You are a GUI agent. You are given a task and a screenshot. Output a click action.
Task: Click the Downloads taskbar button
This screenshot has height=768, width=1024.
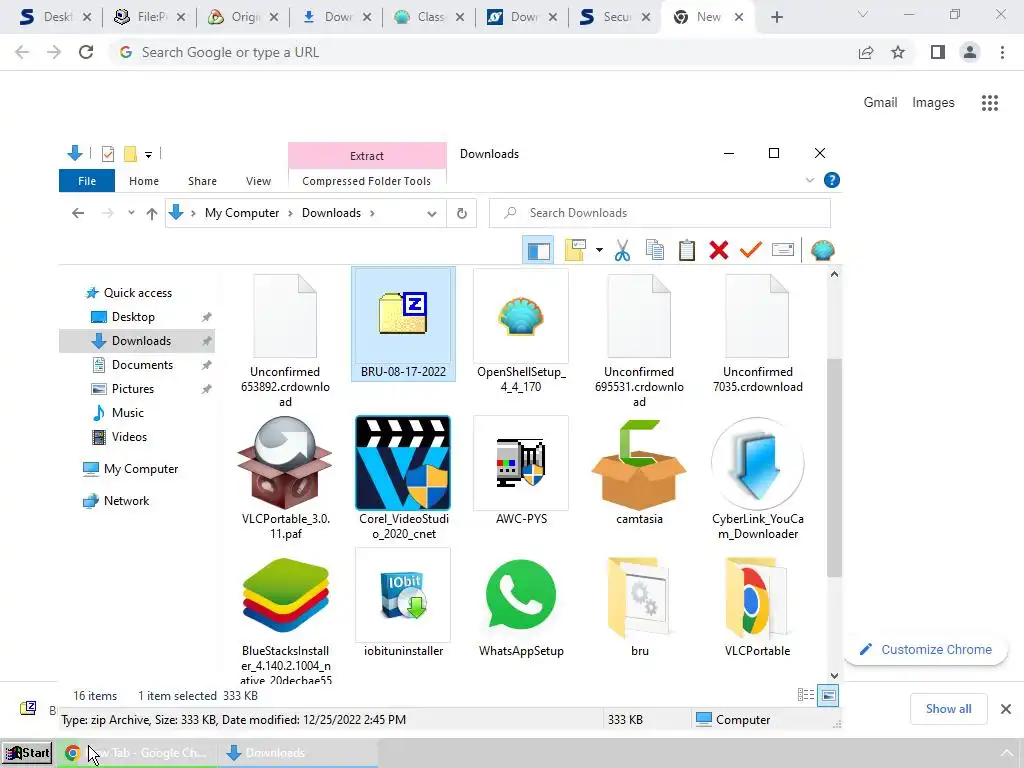[299, 753]
